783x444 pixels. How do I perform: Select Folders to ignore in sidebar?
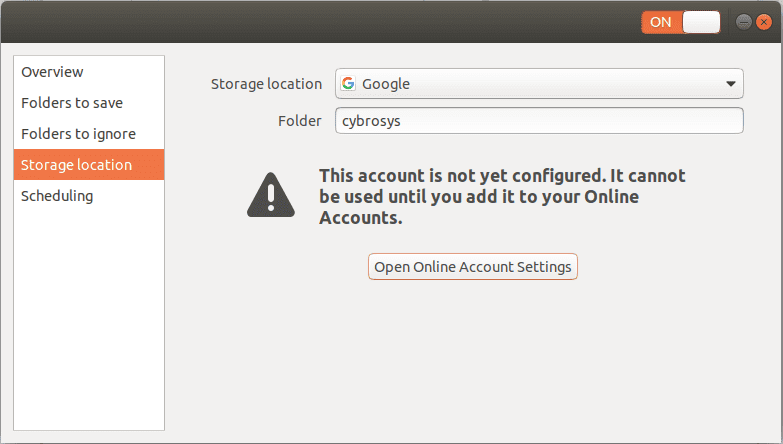(x=78, y=134)
